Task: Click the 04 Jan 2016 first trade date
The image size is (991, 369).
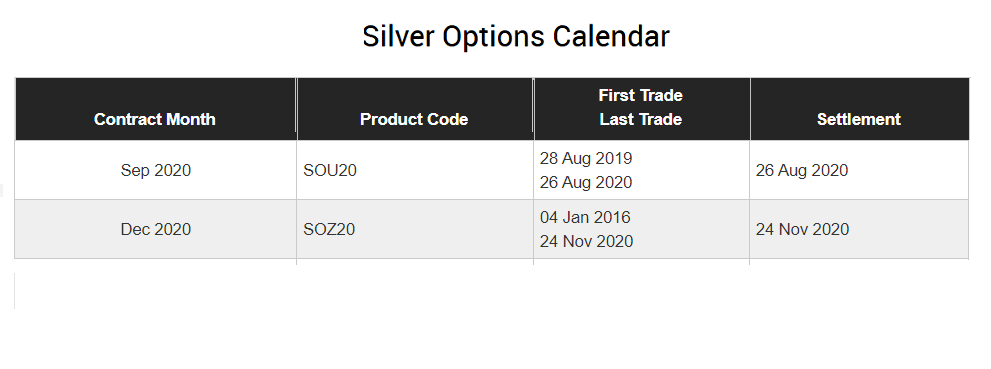Action: [585, 217]
